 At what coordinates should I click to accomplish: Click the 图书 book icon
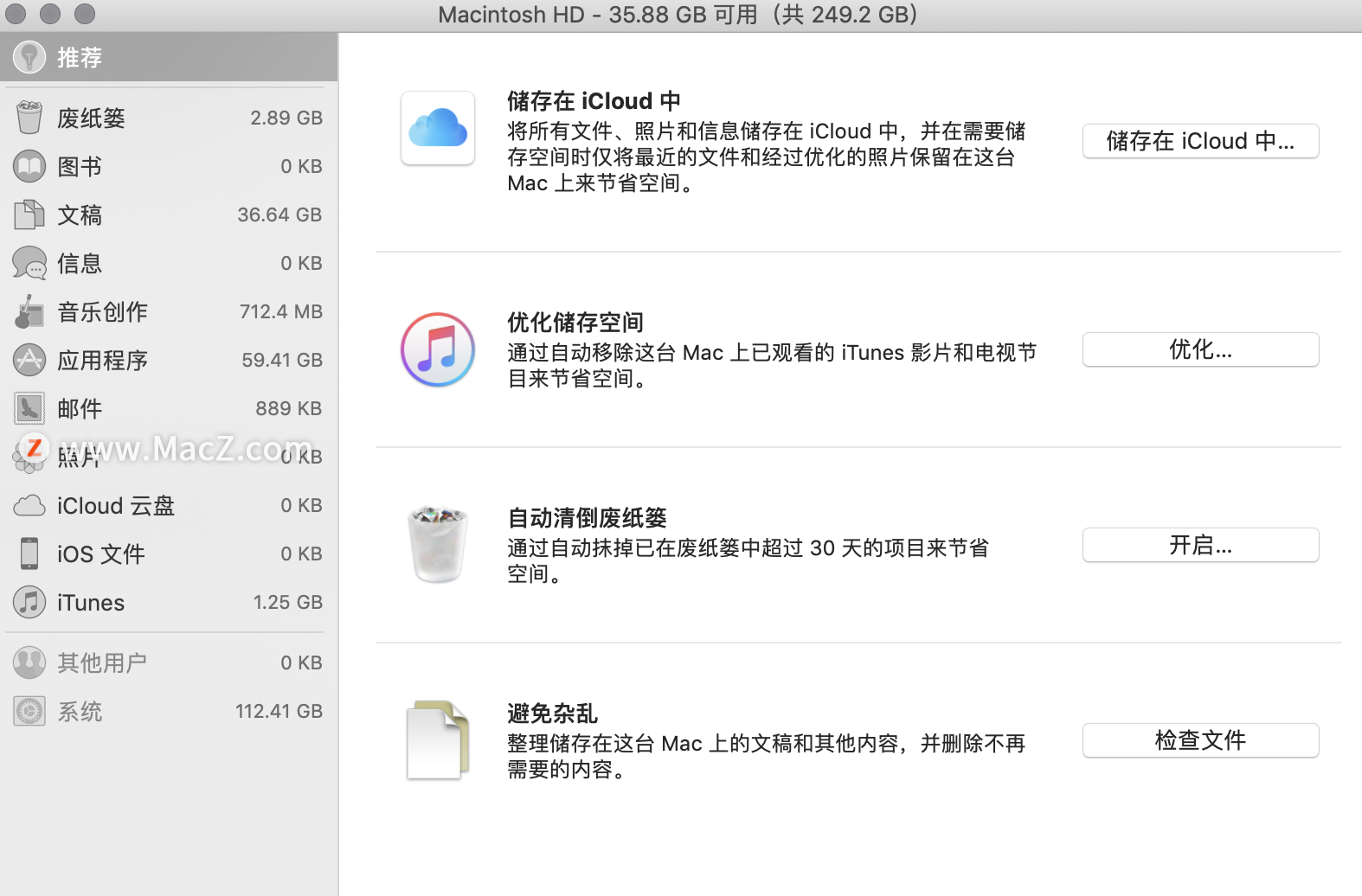coord(29,166)
